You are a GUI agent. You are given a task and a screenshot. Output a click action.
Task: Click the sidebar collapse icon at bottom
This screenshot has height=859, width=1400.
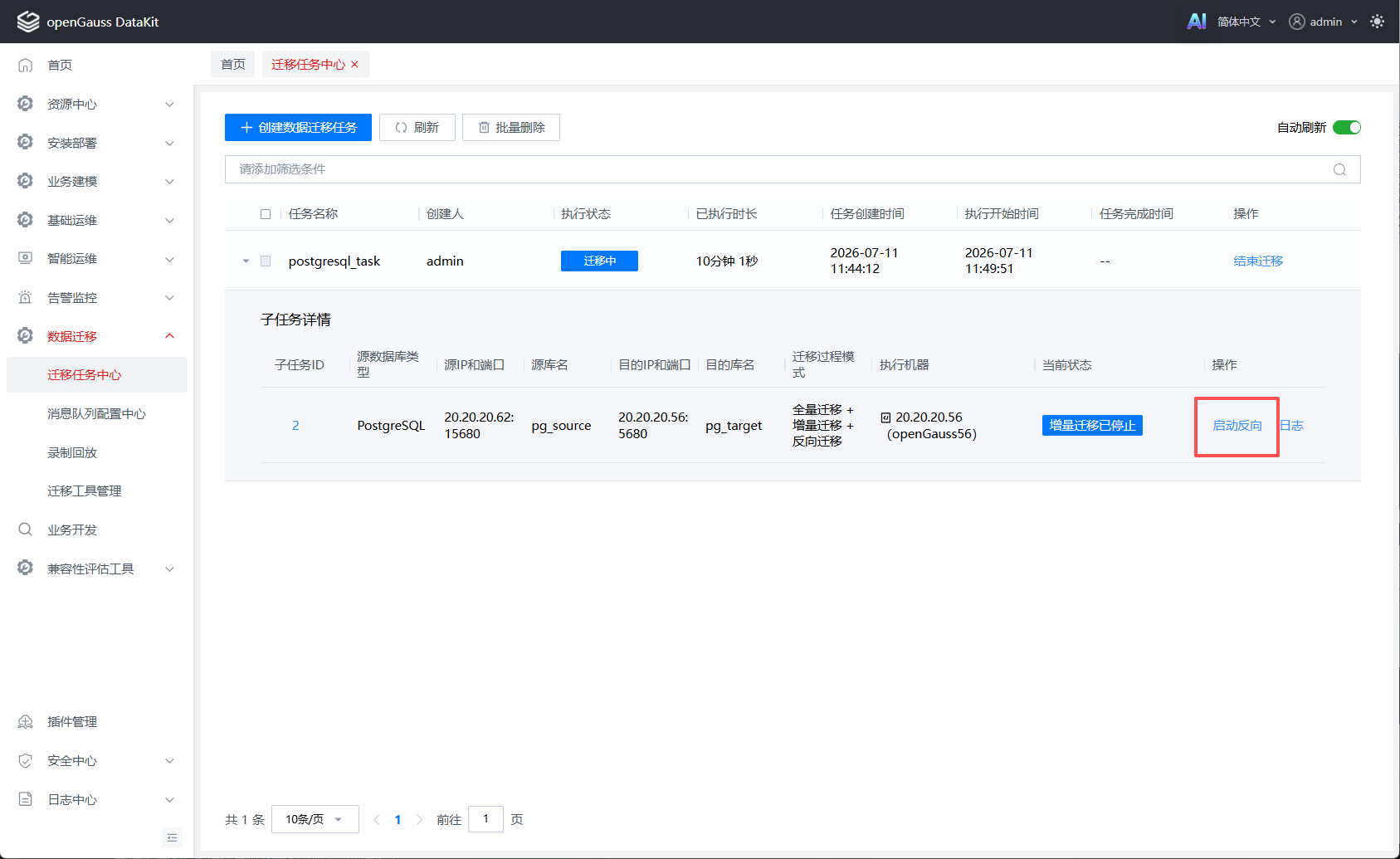[x=172, y=837]
